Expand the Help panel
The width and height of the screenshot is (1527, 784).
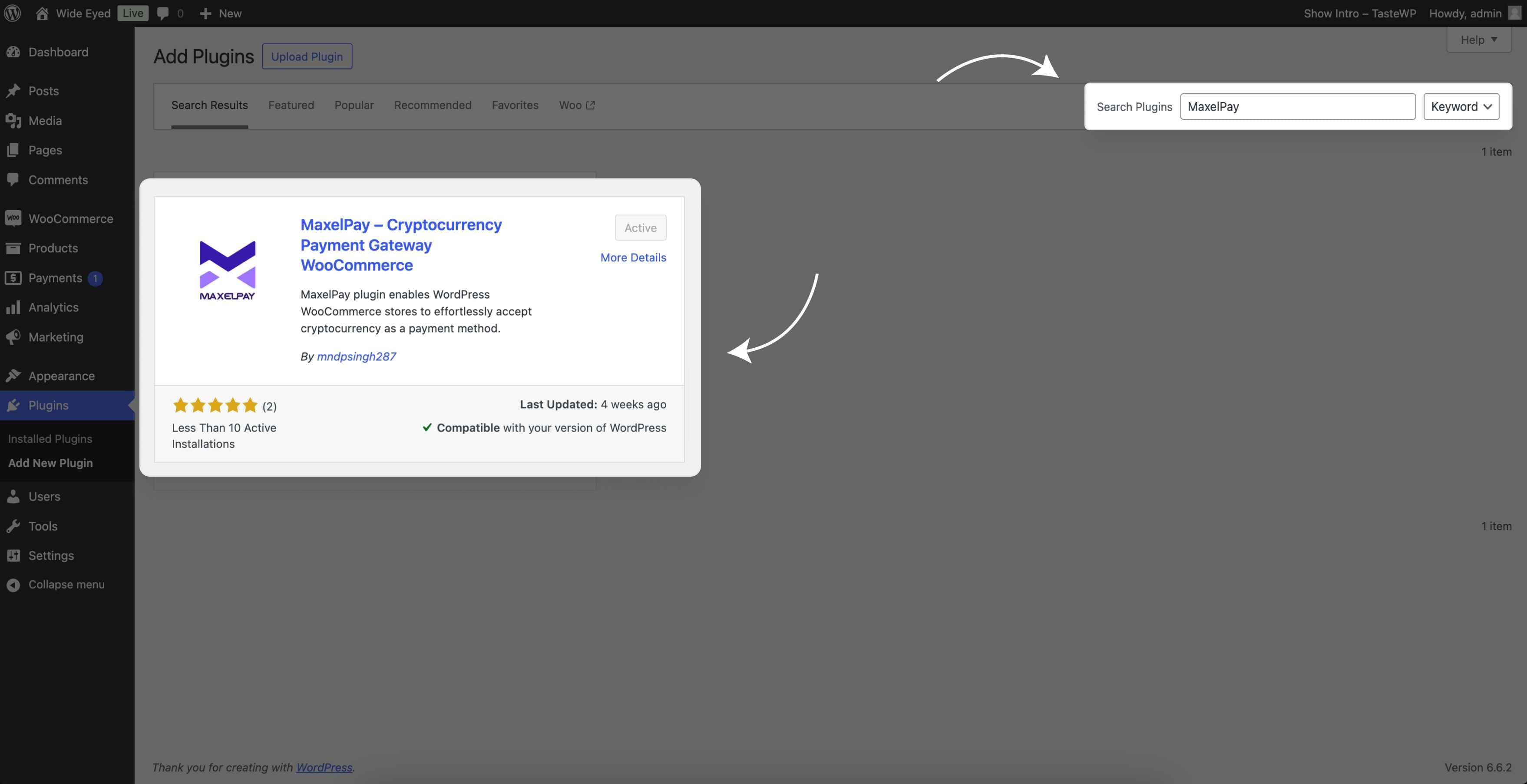point(1478,40)
